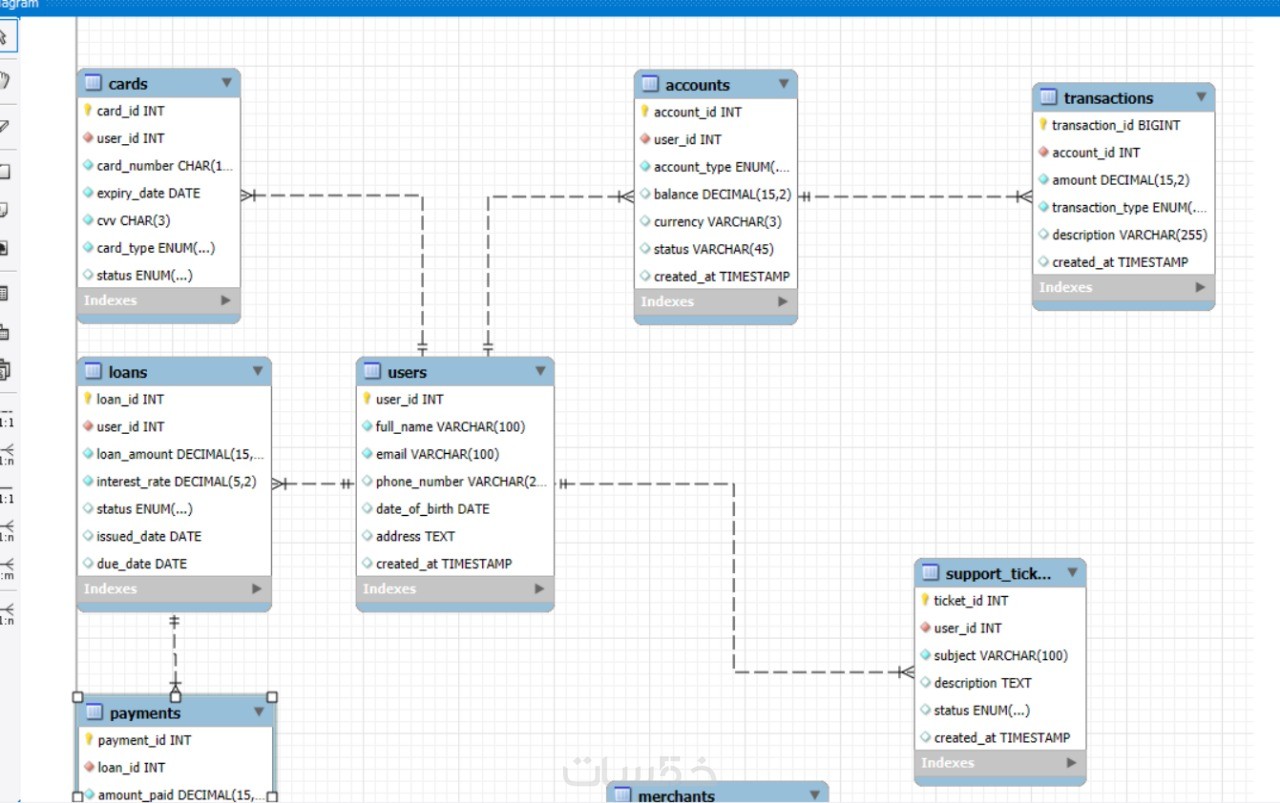Click the accounts table header icon
Image resolution: width=1280 pixels, height=803 pixels.
click(x=650, y=84)
